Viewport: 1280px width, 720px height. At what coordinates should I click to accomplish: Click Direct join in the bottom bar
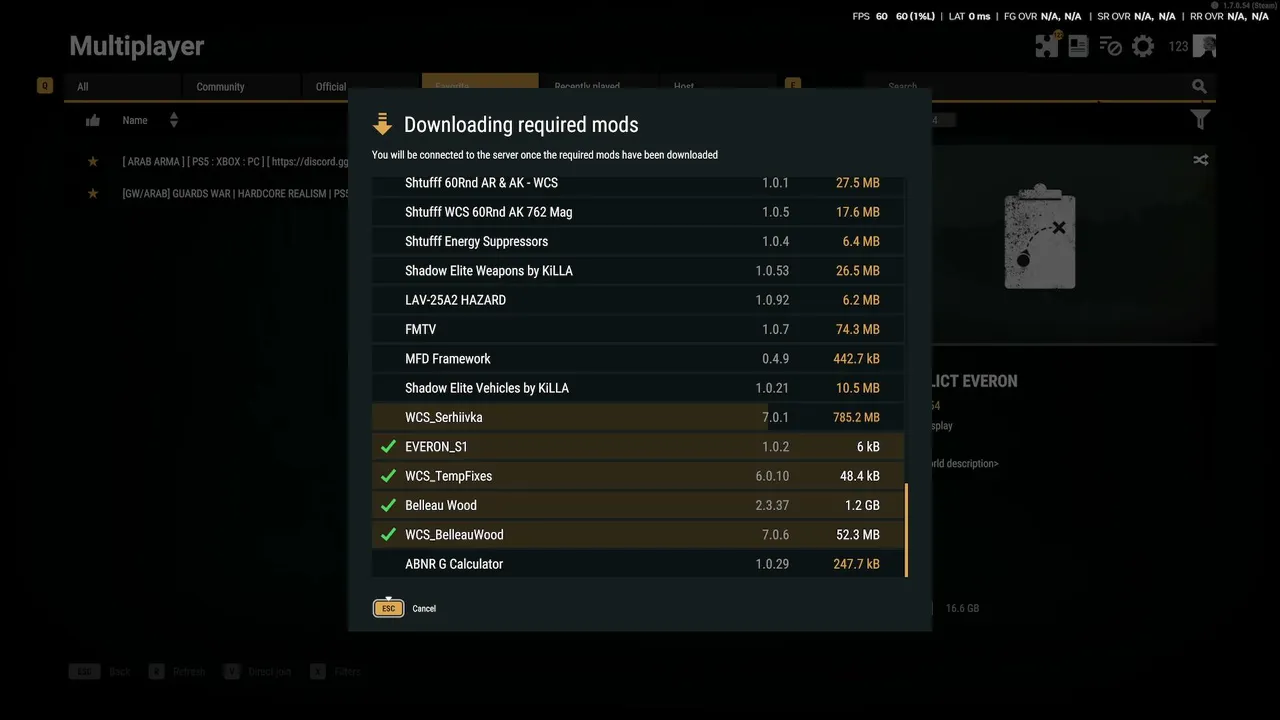pyautogui.click(x=270, y=672)
